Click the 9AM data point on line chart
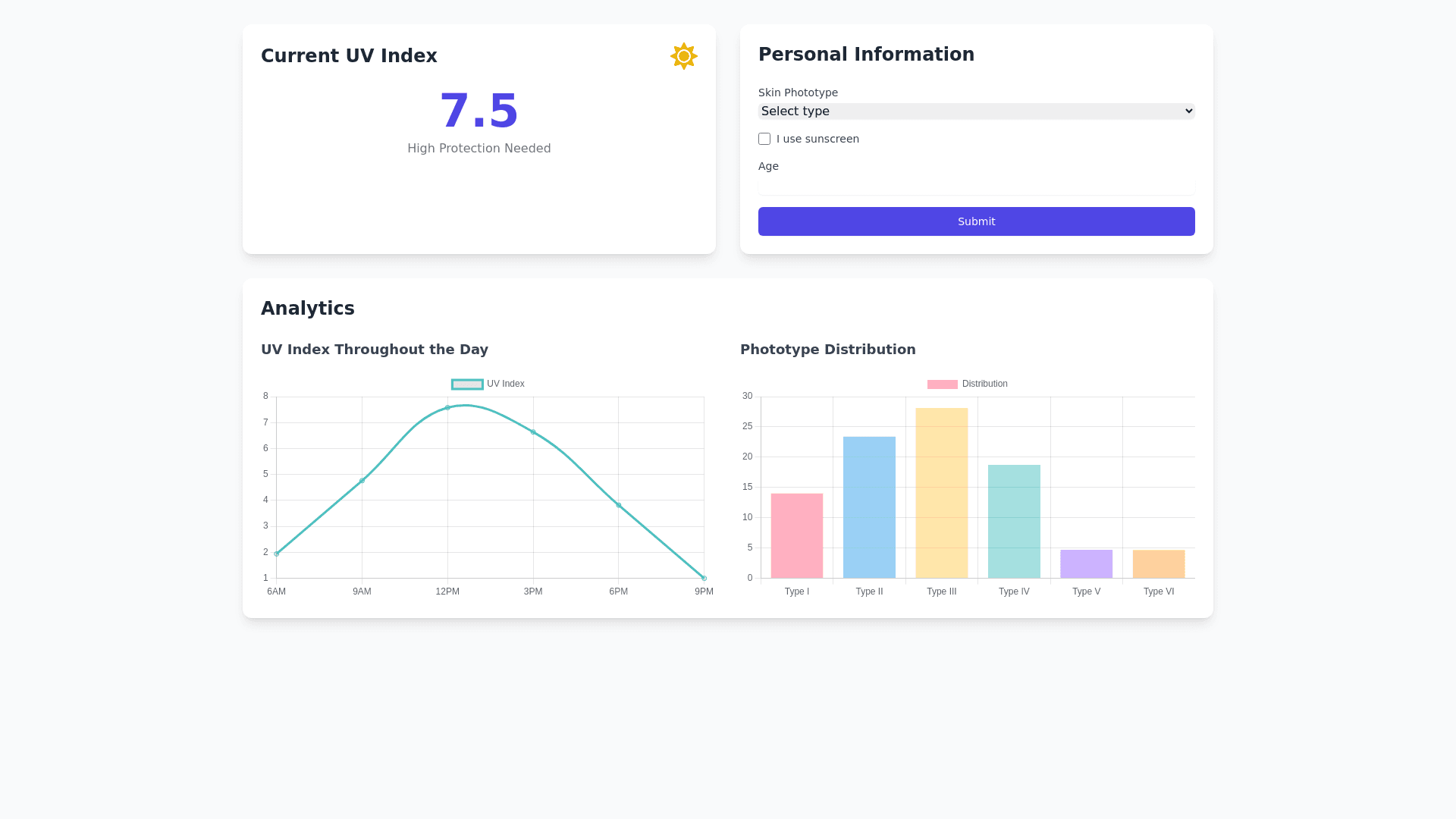 [x=362, y=481]
